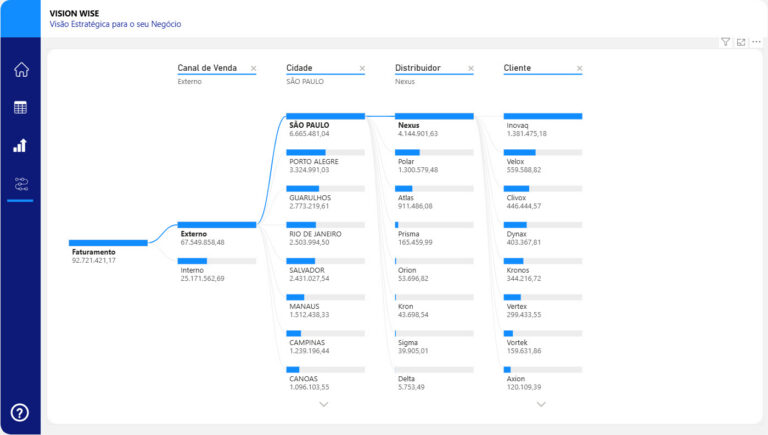Open the bar chart growth icon
The image size is (768, 435).
pyautogui.click(x=20, y=145)
